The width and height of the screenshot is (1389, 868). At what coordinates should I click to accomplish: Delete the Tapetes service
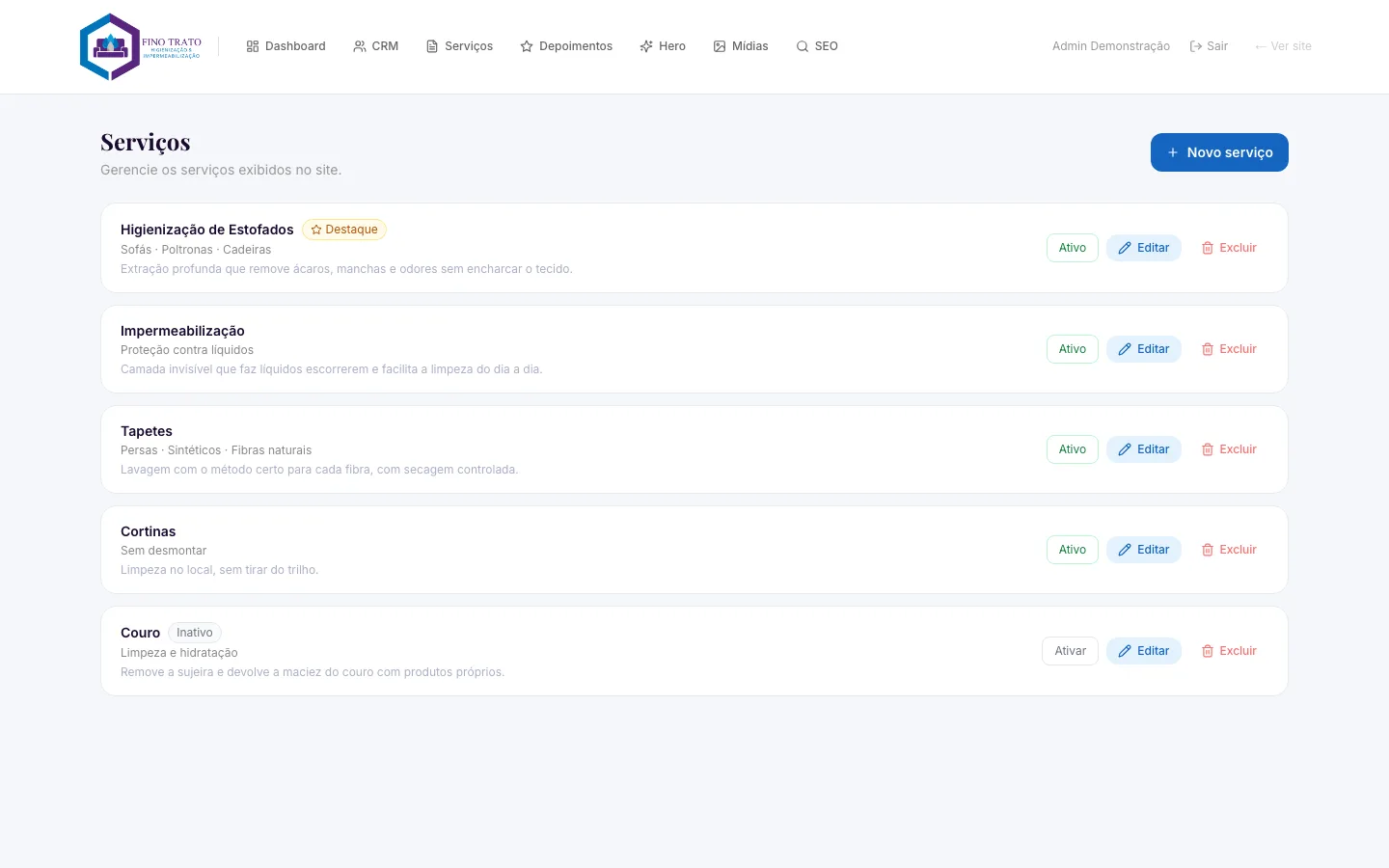(1229, 449)
